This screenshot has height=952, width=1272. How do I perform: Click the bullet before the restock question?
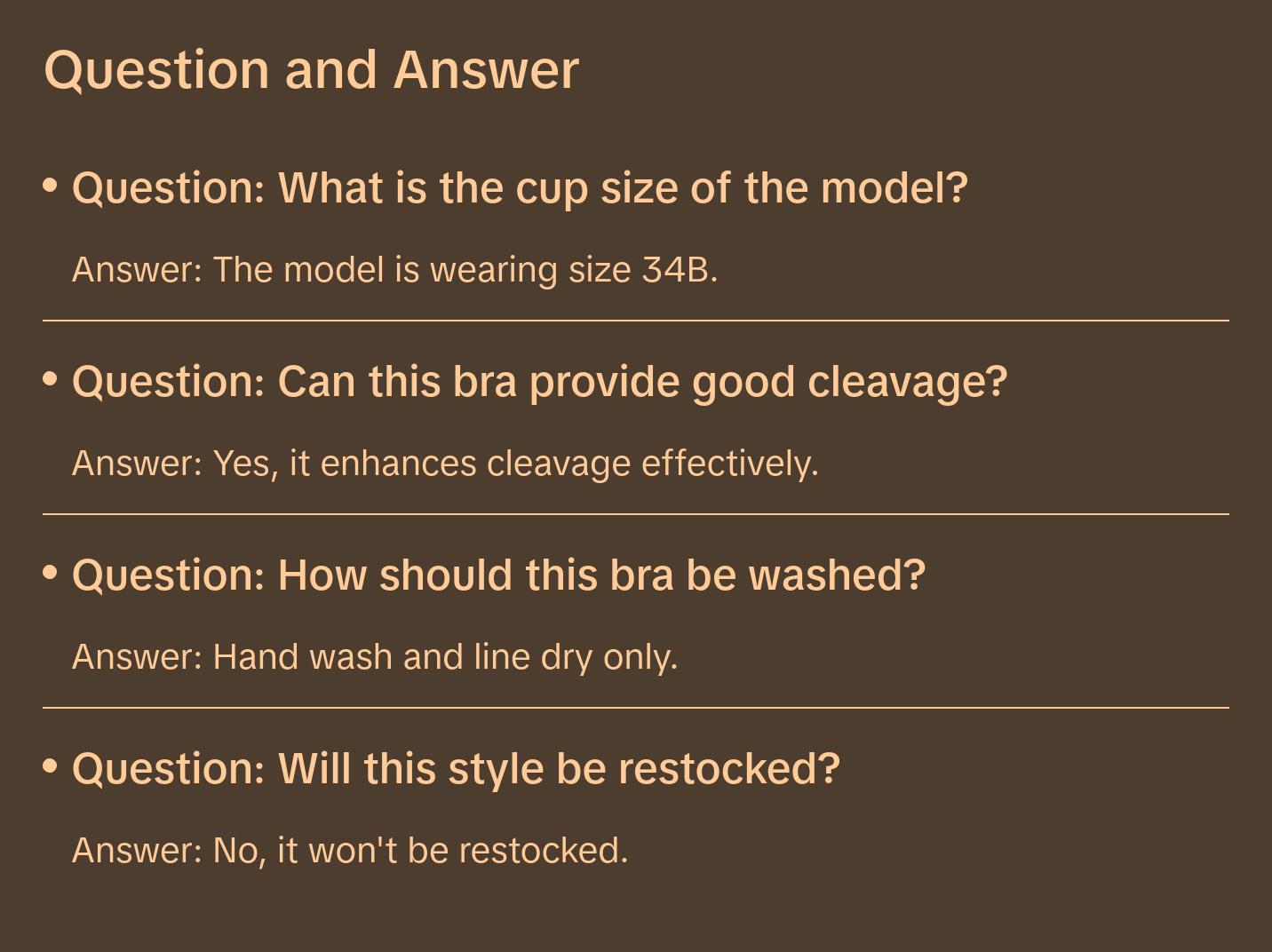[51, 766]
